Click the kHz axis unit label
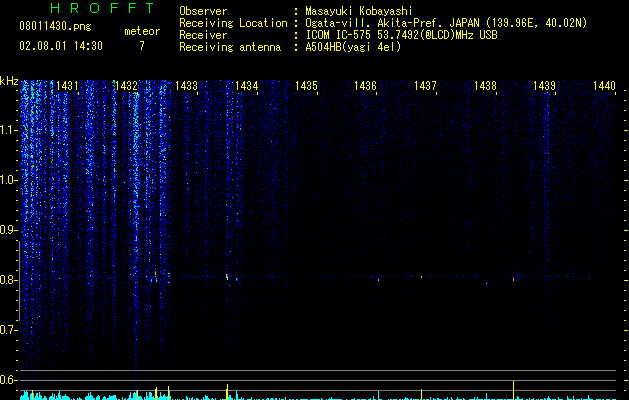Viewport: 629px width, 400px height. coord(9,81)
